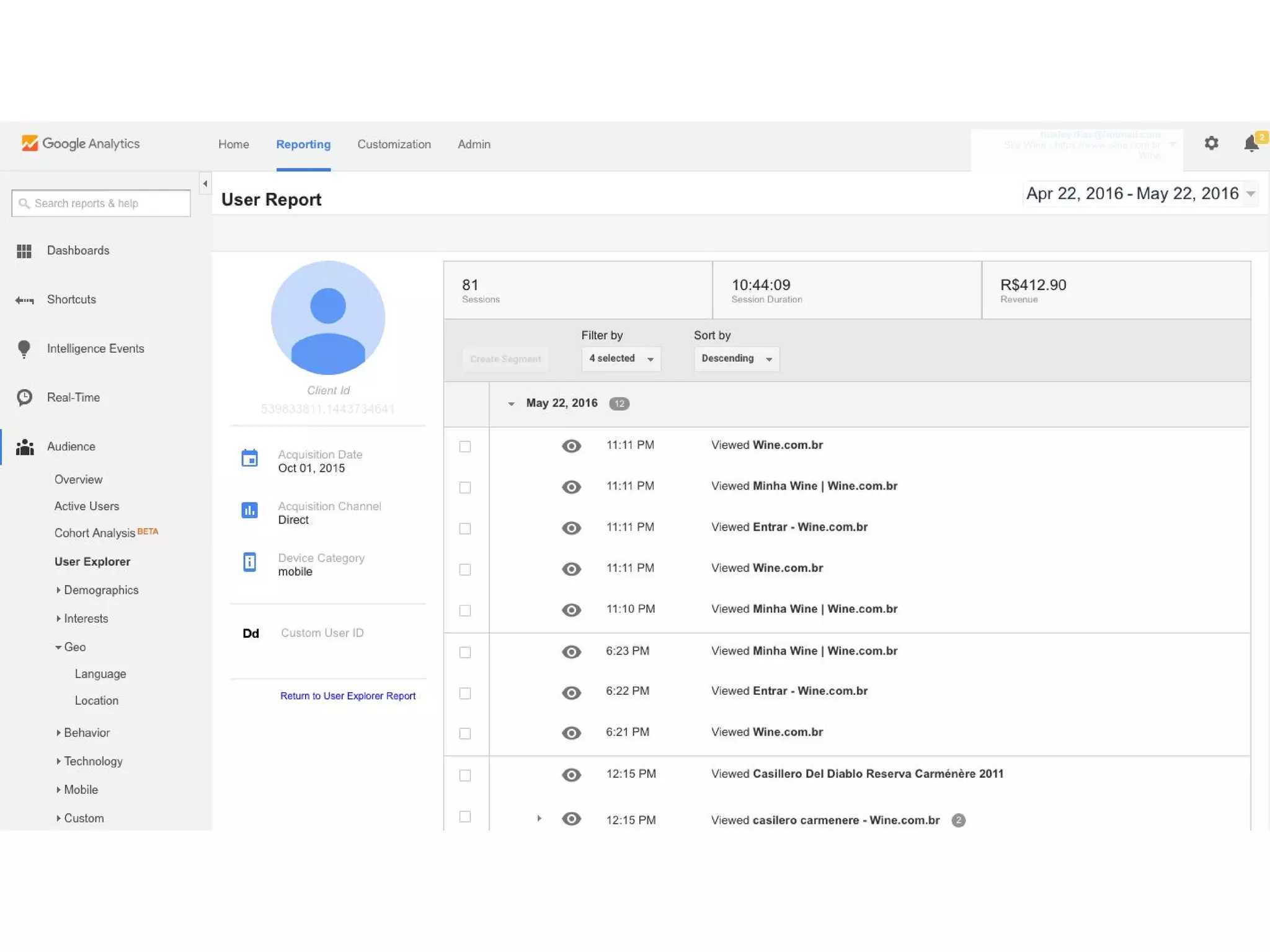Click the Audience people icon
This screenshot has height=952, width=1270.
[x=24, y=447]
